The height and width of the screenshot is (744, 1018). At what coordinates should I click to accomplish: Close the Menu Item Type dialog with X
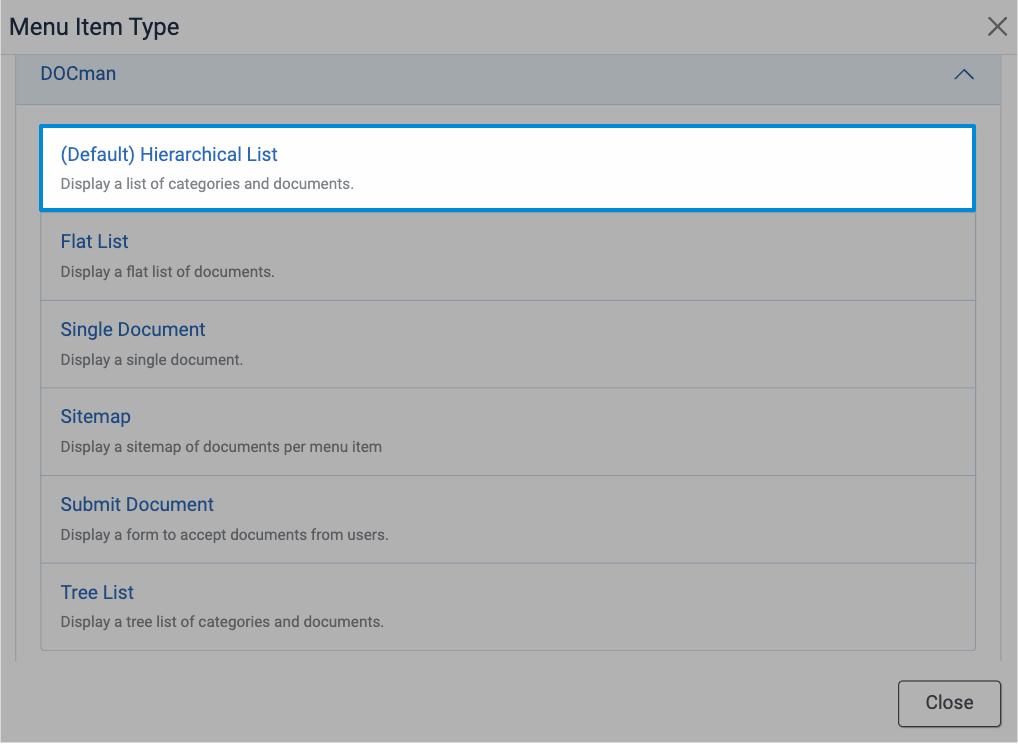(997, 27)
